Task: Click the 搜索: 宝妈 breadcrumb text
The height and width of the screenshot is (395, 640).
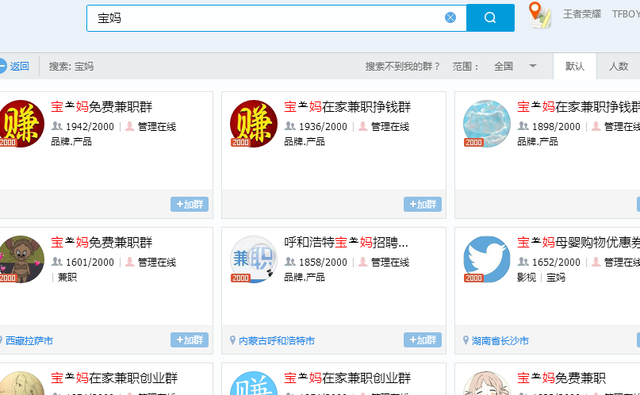Action: click(71, 66)
